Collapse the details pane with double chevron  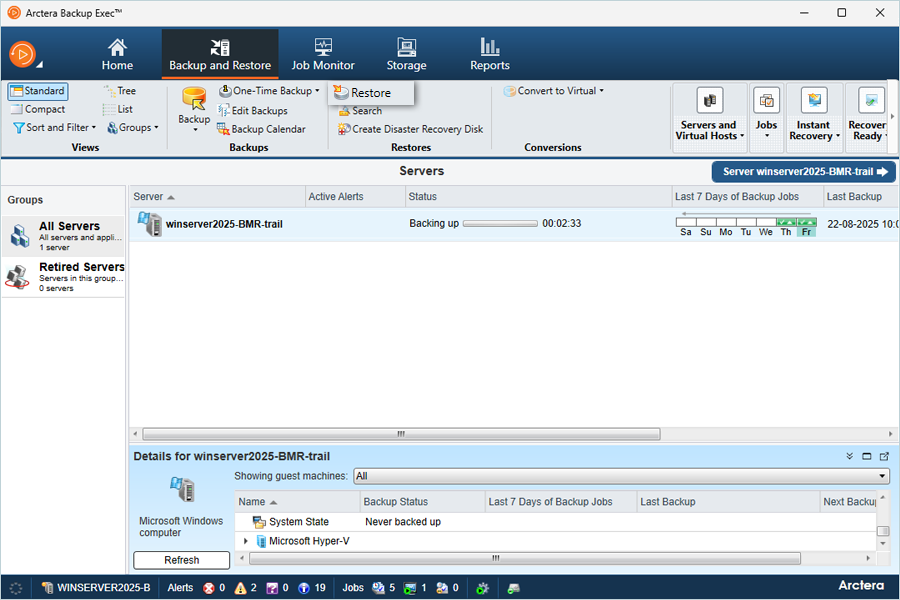pyautogui.click(x=849, y=456)
